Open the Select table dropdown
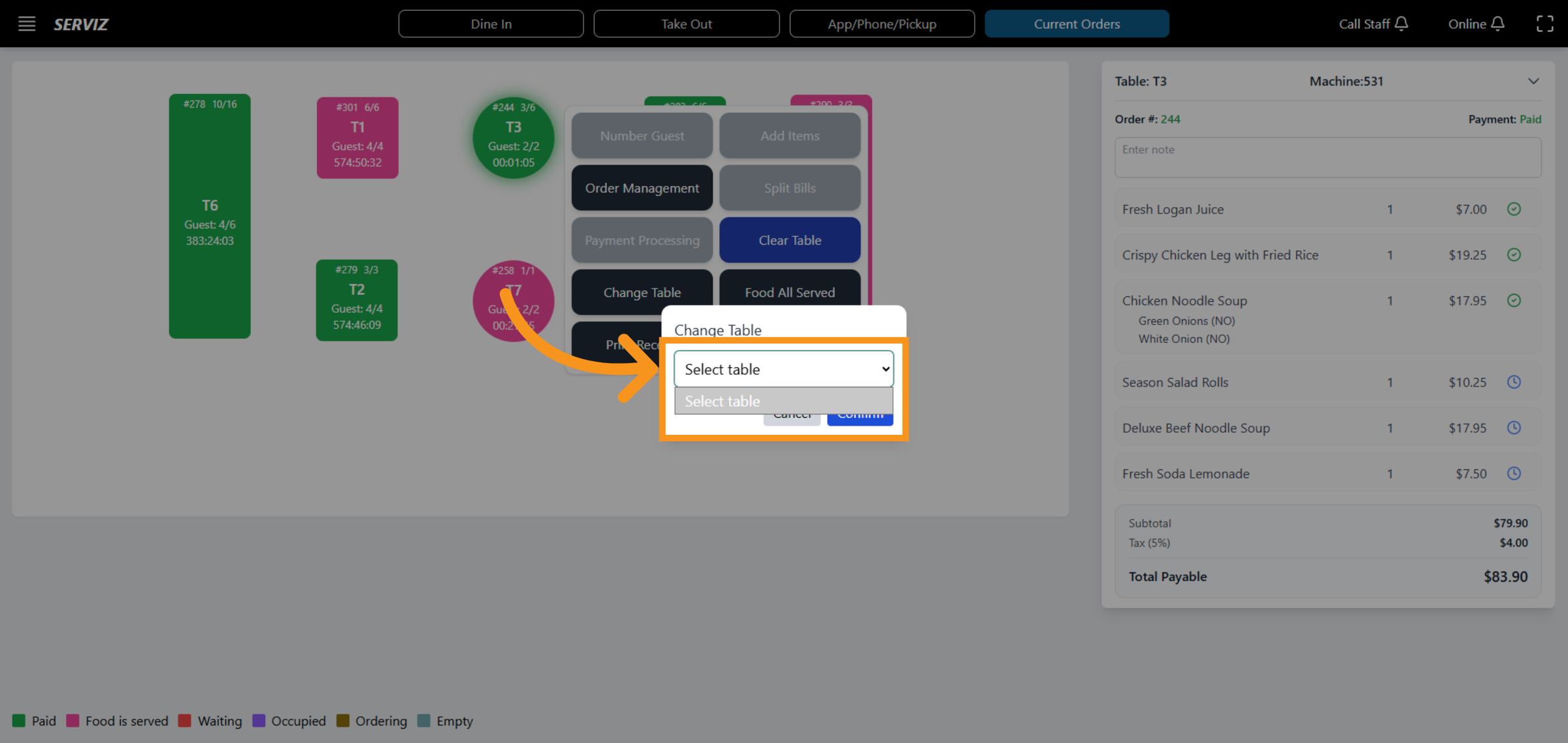 [x=783, y=369]
